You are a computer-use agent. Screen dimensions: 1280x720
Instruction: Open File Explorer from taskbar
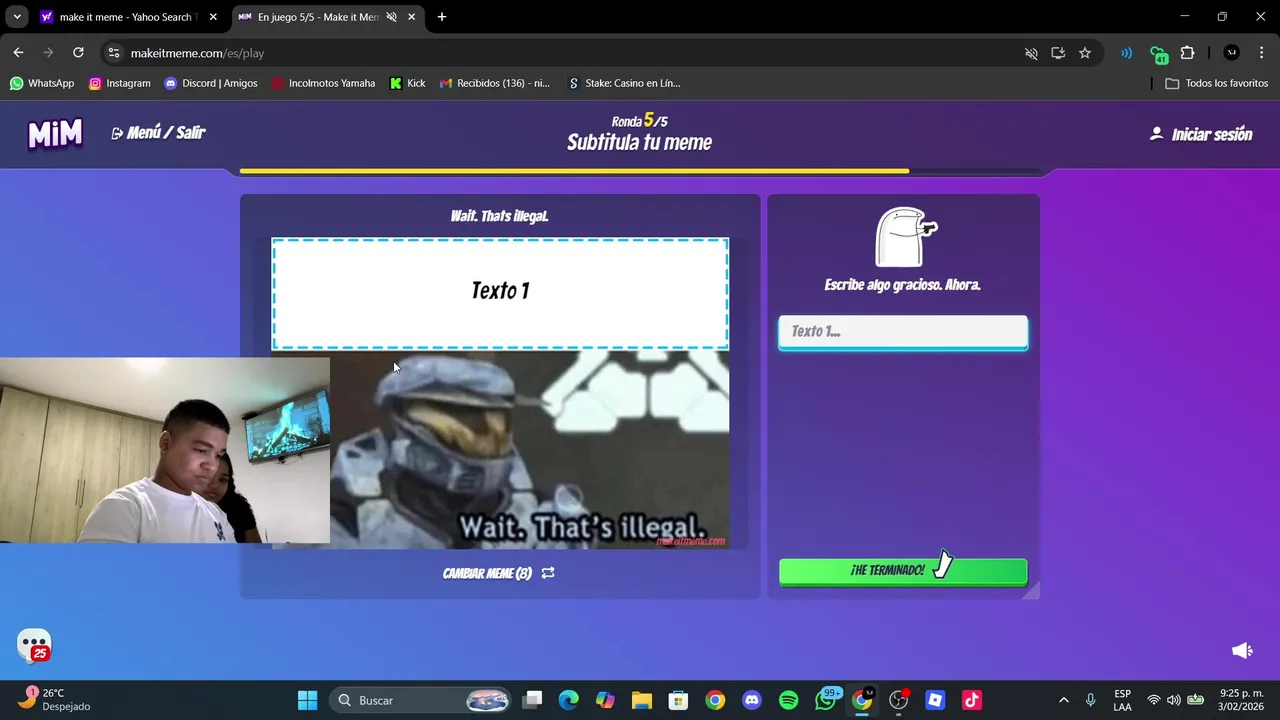641,700
